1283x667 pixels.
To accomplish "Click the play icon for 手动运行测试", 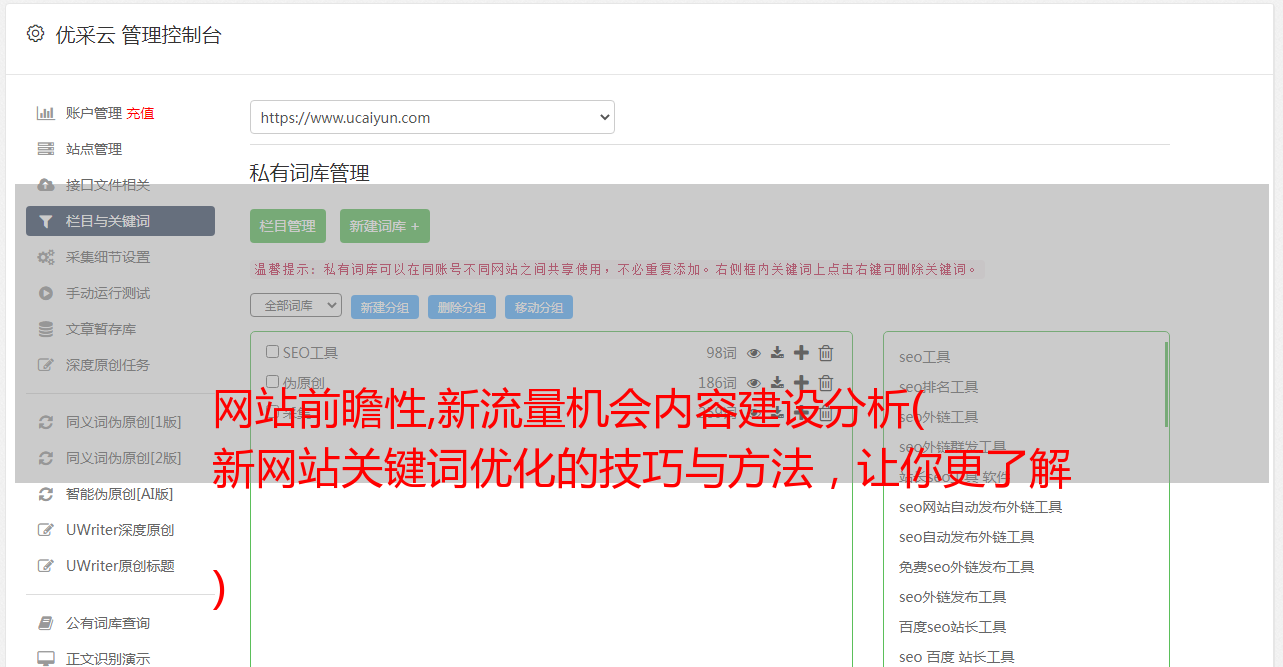I will tap(45, 293).
